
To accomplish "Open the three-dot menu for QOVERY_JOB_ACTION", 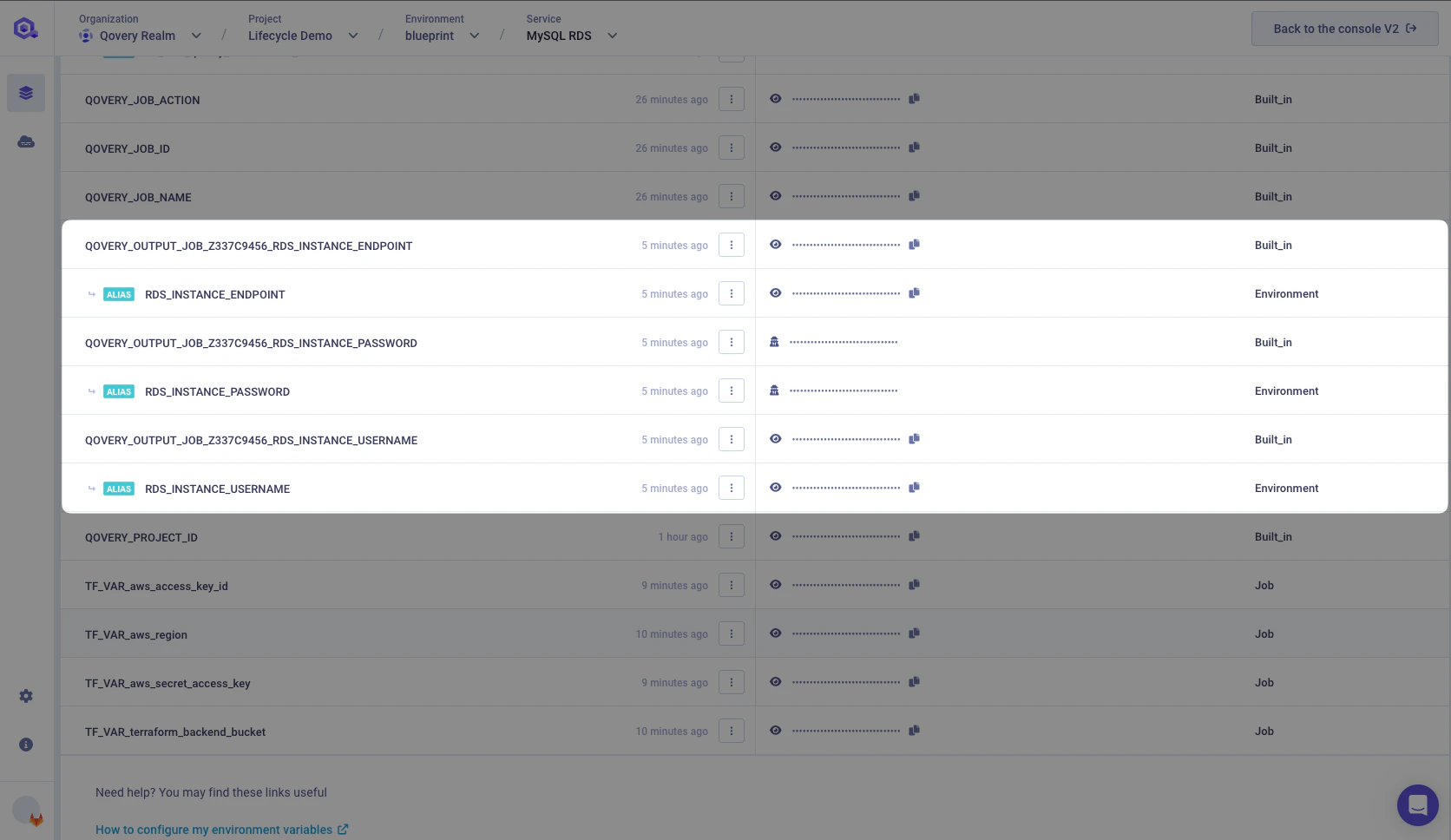I will [732, 100].
